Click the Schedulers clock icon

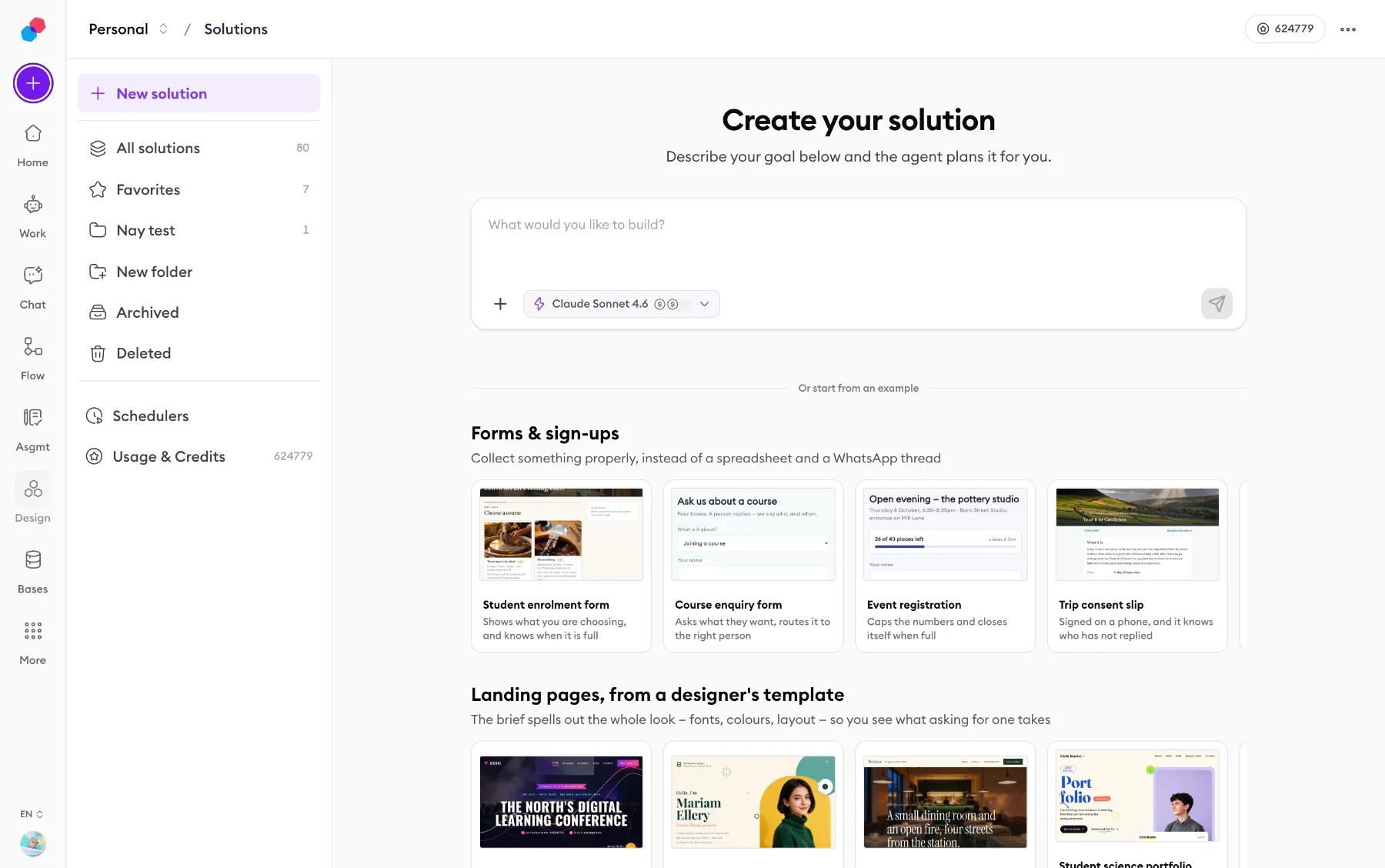[94, 416]
